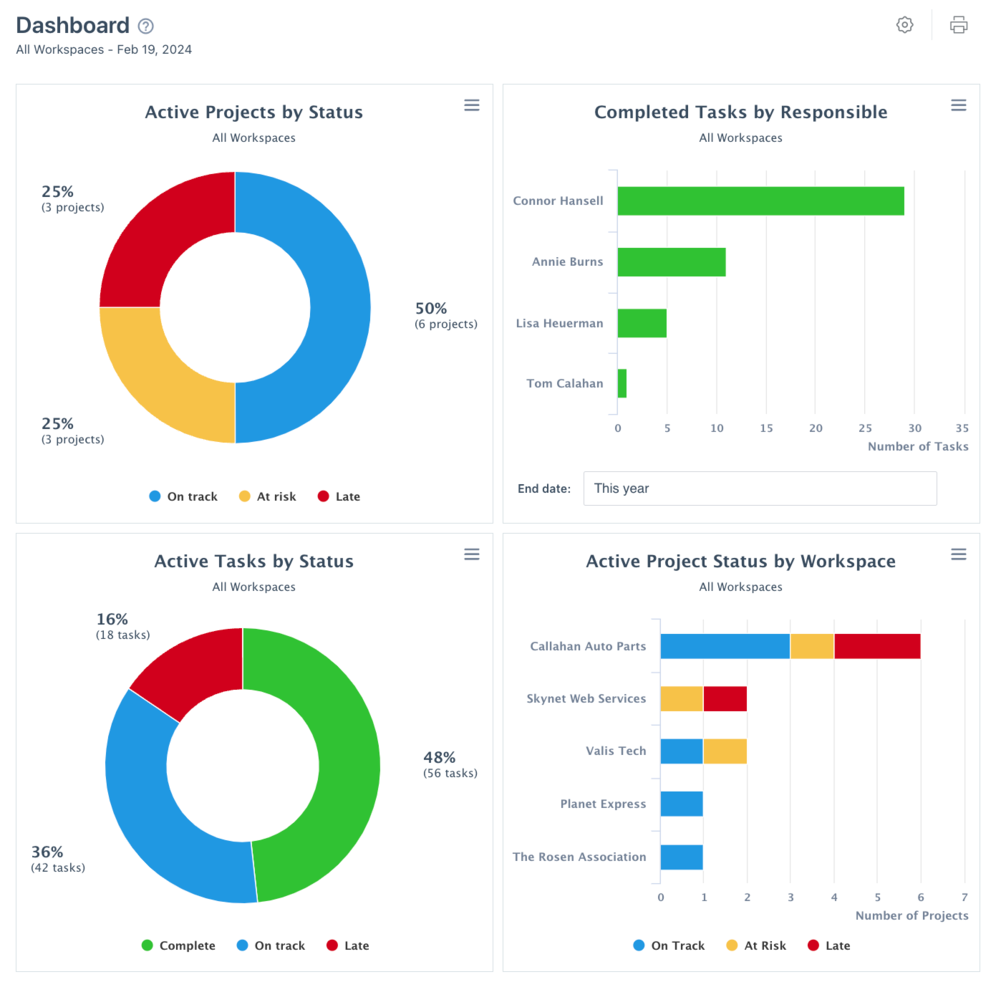1001x987 pixels.
Task: Click Skynet Web Services yellow At Risk segment
Action: click(x=681, y=699)
